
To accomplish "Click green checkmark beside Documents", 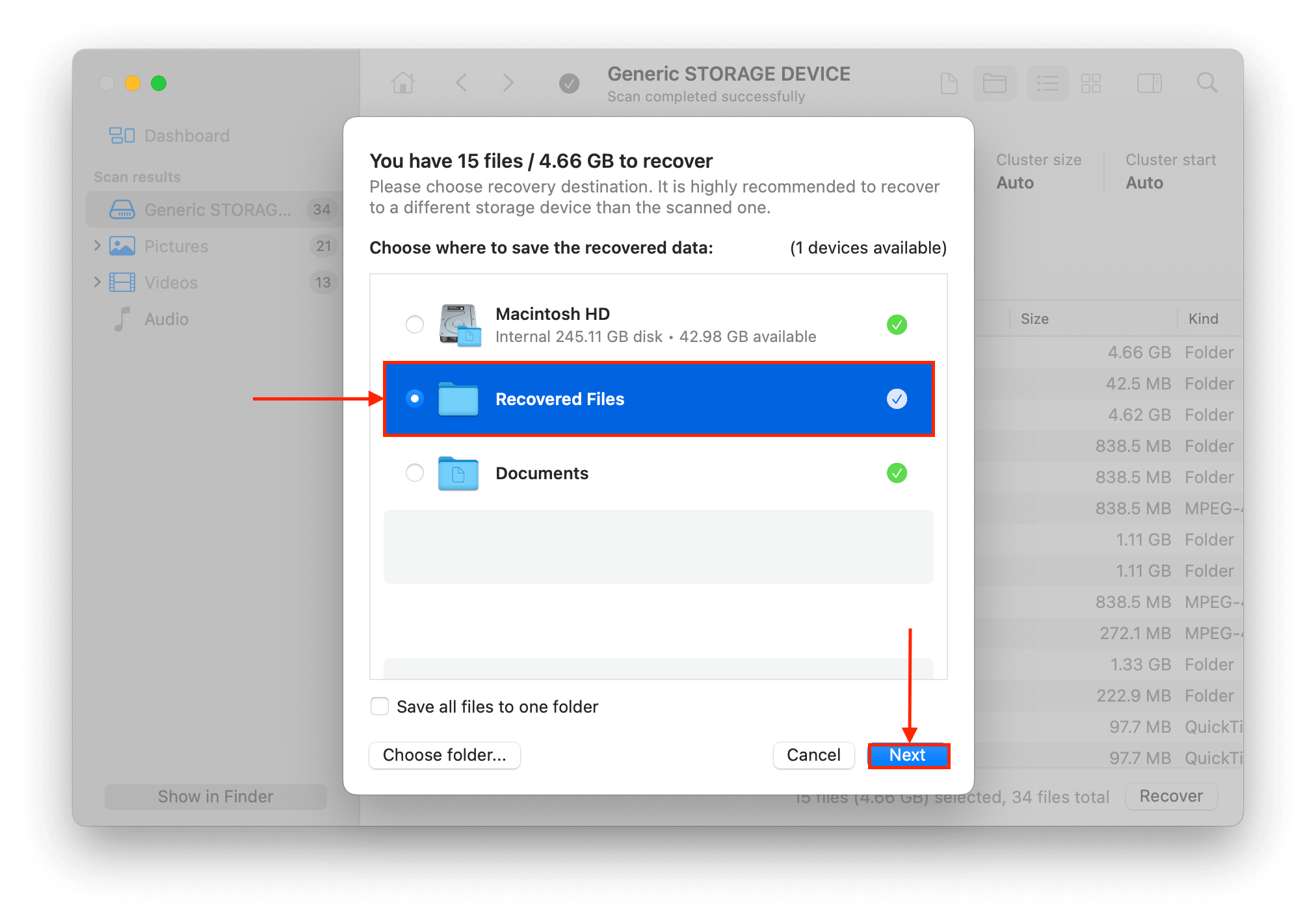I will [897, 473].
